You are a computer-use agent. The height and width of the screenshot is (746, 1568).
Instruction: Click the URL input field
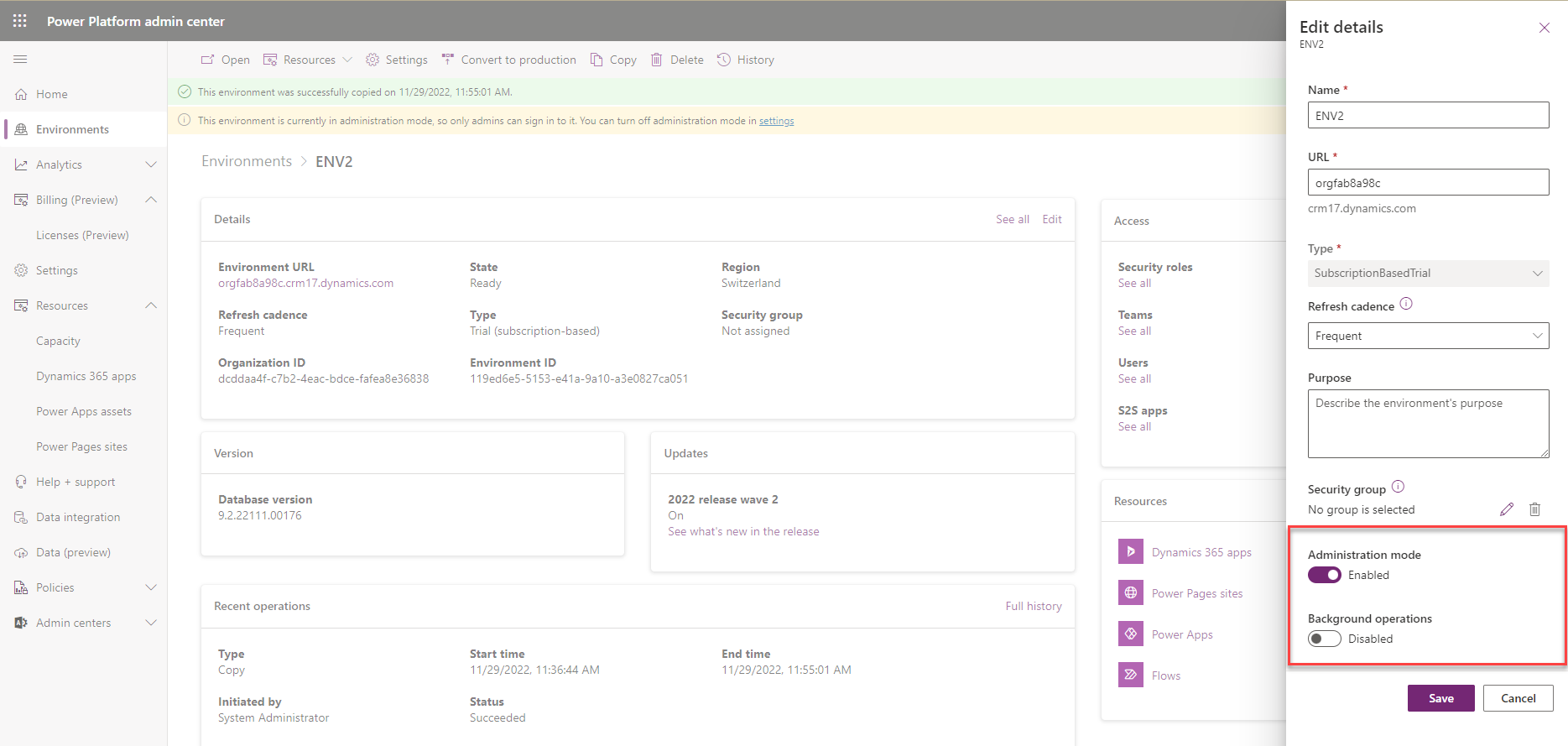coord(1428,183)
